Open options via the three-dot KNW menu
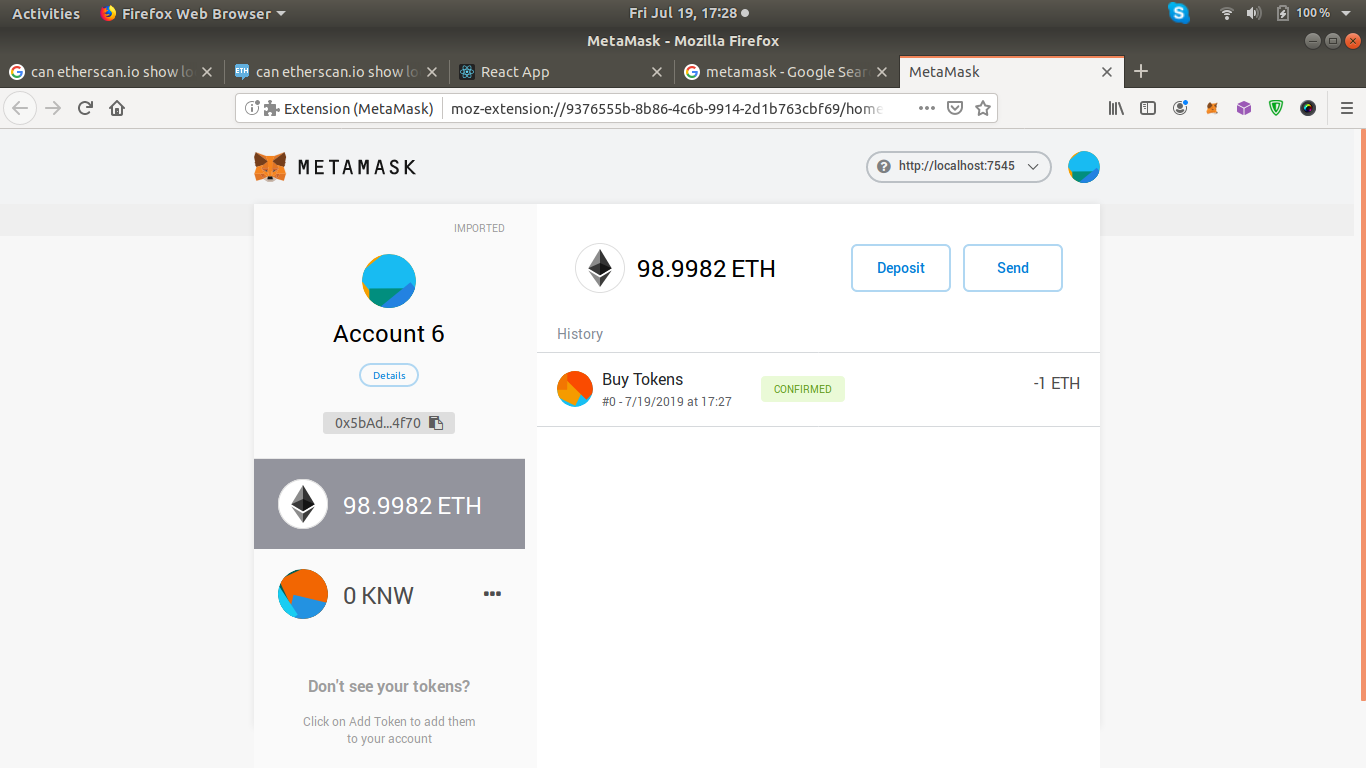This screenshot has height=768, width=1366. click(492, 593)
